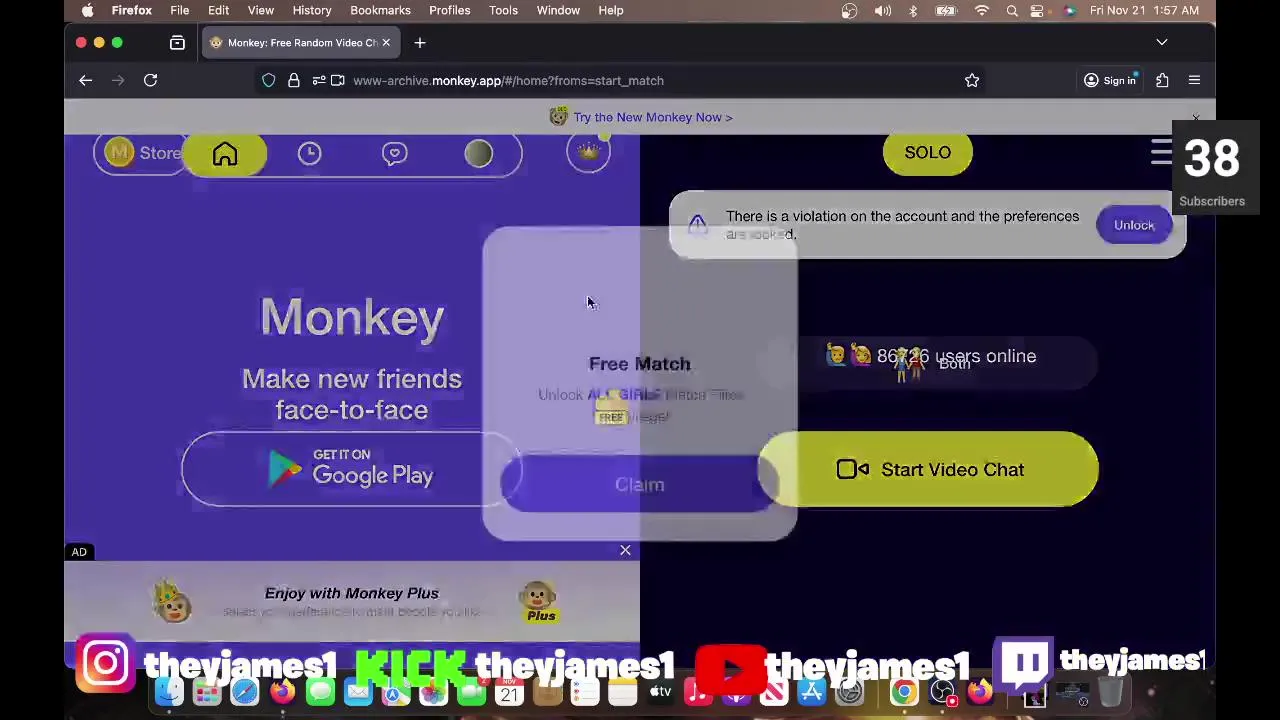Click the SOLO mode button

point(928,153)
